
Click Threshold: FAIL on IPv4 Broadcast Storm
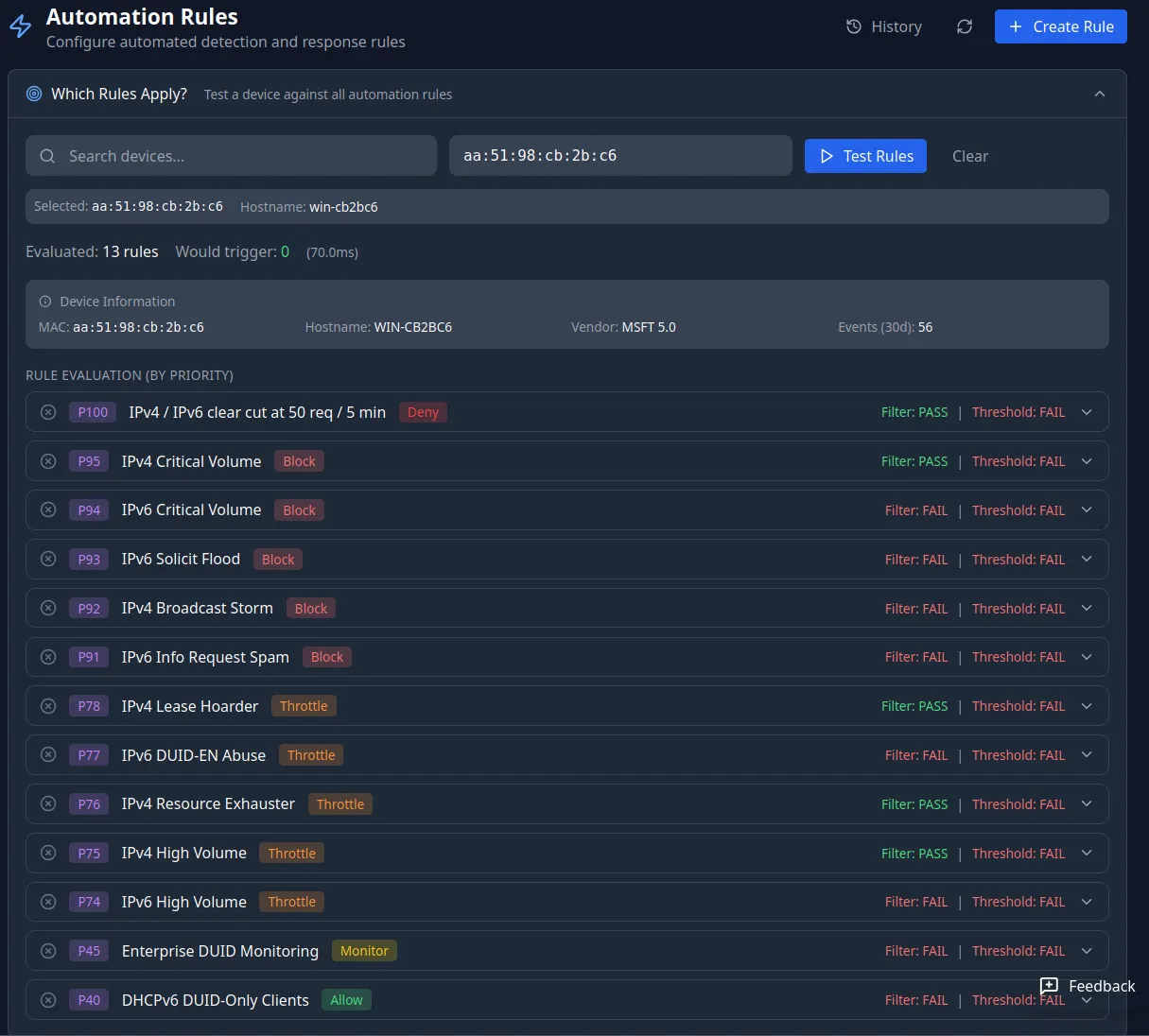point(1018,608)
